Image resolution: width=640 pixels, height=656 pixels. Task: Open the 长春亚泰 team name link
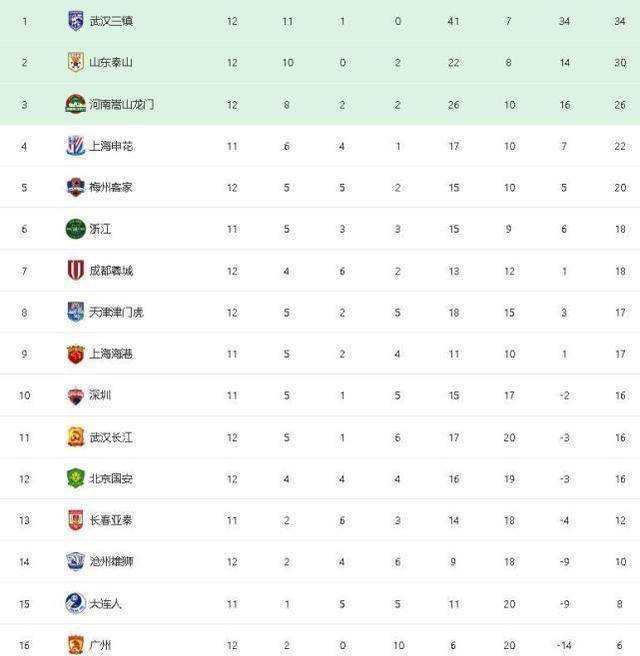[111, 520]
